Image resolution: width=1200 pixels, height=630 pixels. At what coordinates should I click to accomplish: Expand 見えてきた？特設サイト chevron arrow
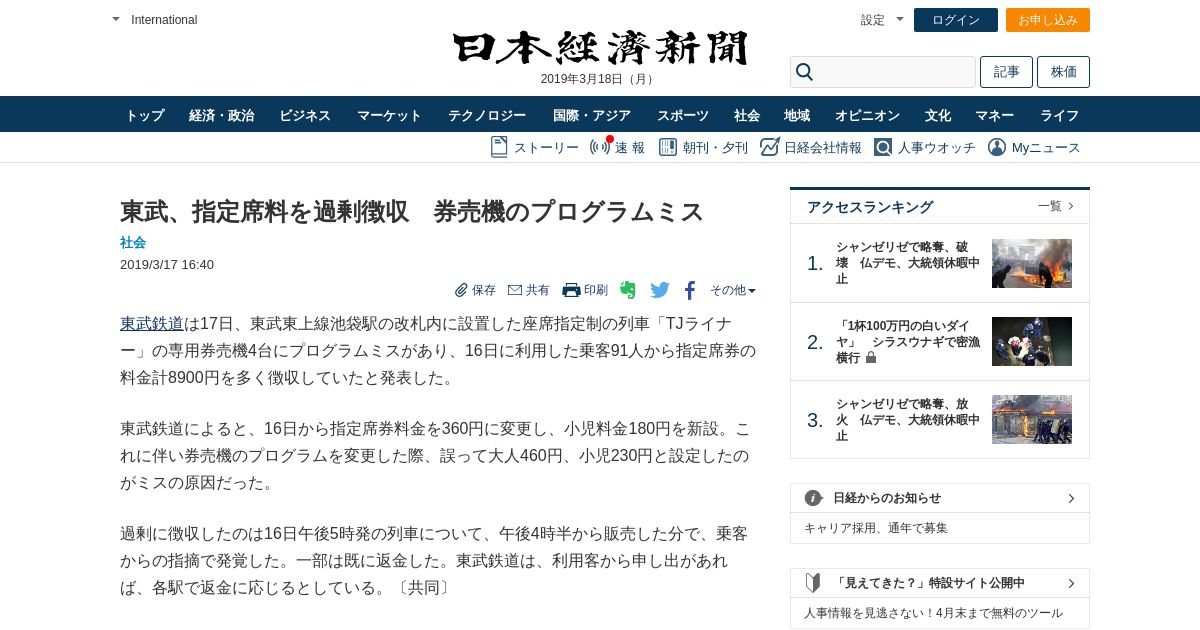coord(1071,583)
